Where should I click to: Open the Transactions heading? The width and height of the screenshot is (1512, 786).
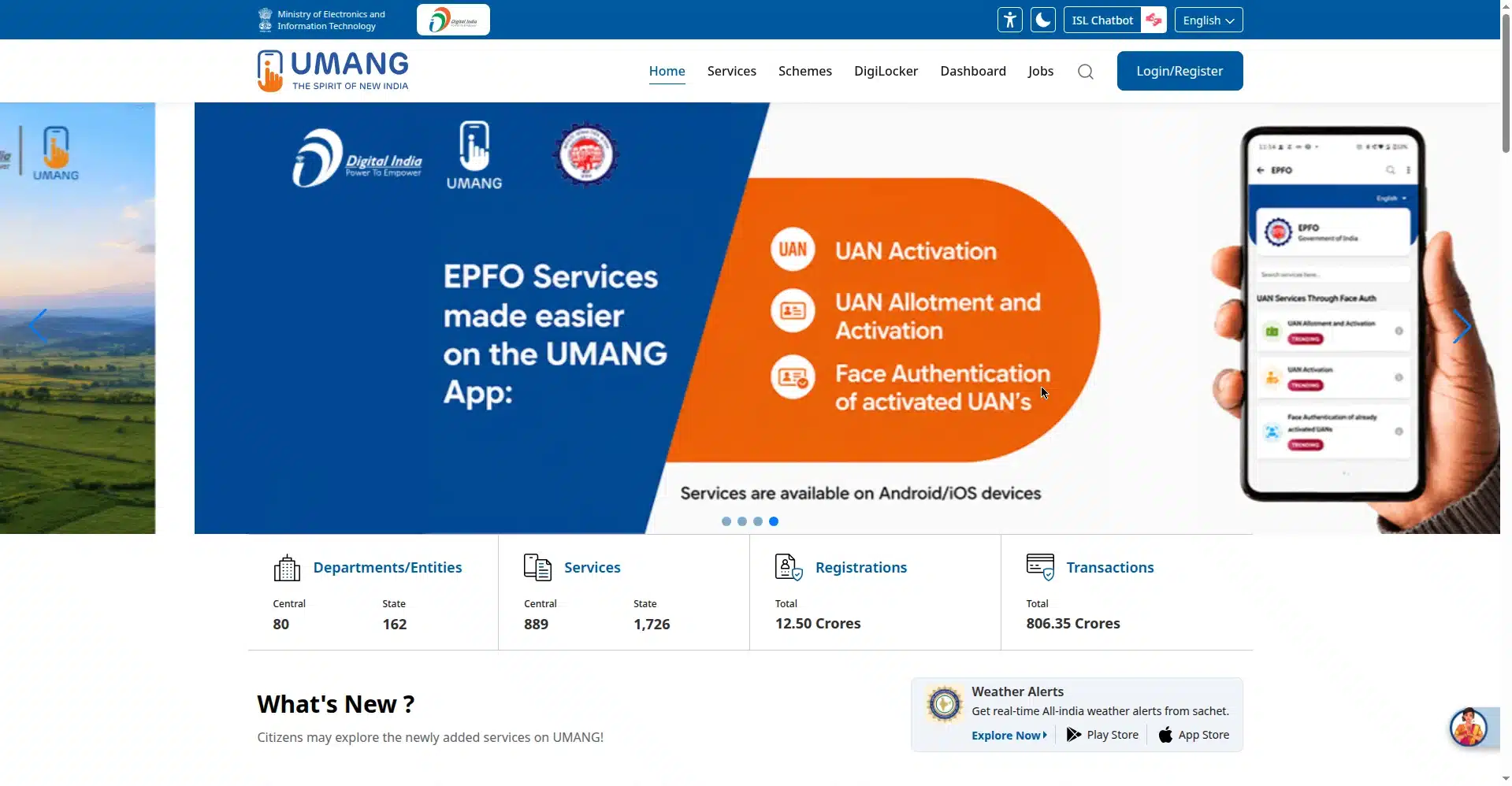[x=1109, y=568]
